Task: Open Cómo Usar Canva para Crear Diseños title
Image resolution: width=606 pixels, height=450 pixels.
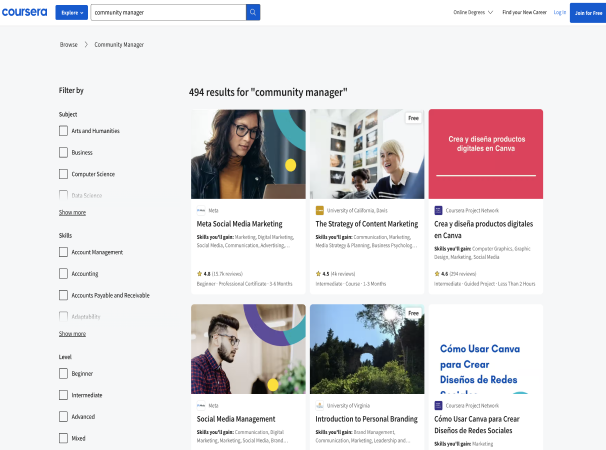Action: [477, 424]
